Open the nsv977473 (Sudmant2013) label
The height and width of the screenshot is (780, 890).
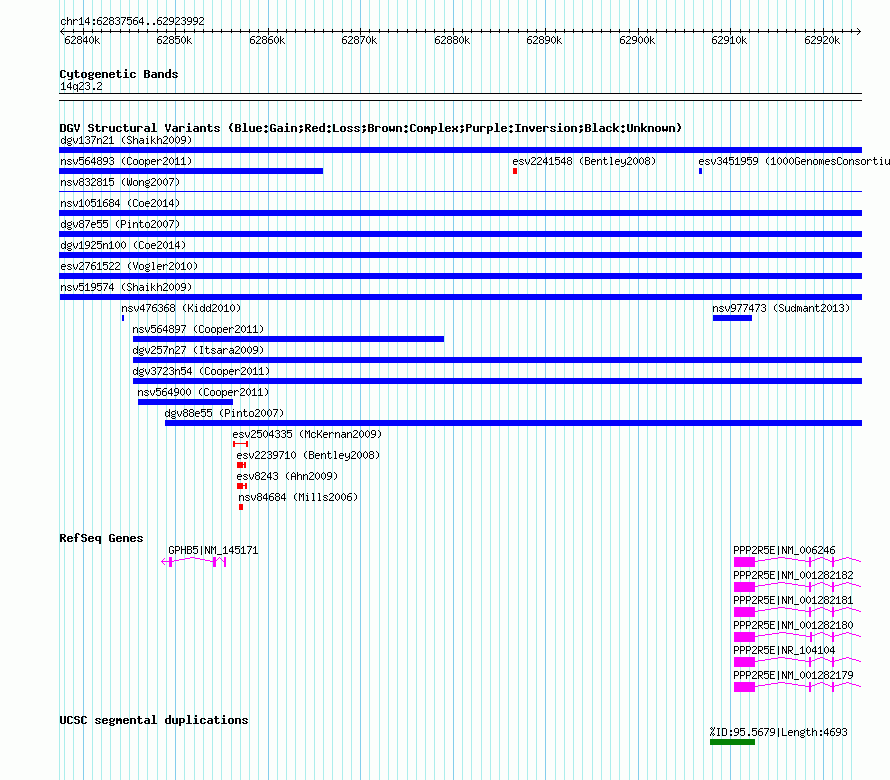coord(781,308)
